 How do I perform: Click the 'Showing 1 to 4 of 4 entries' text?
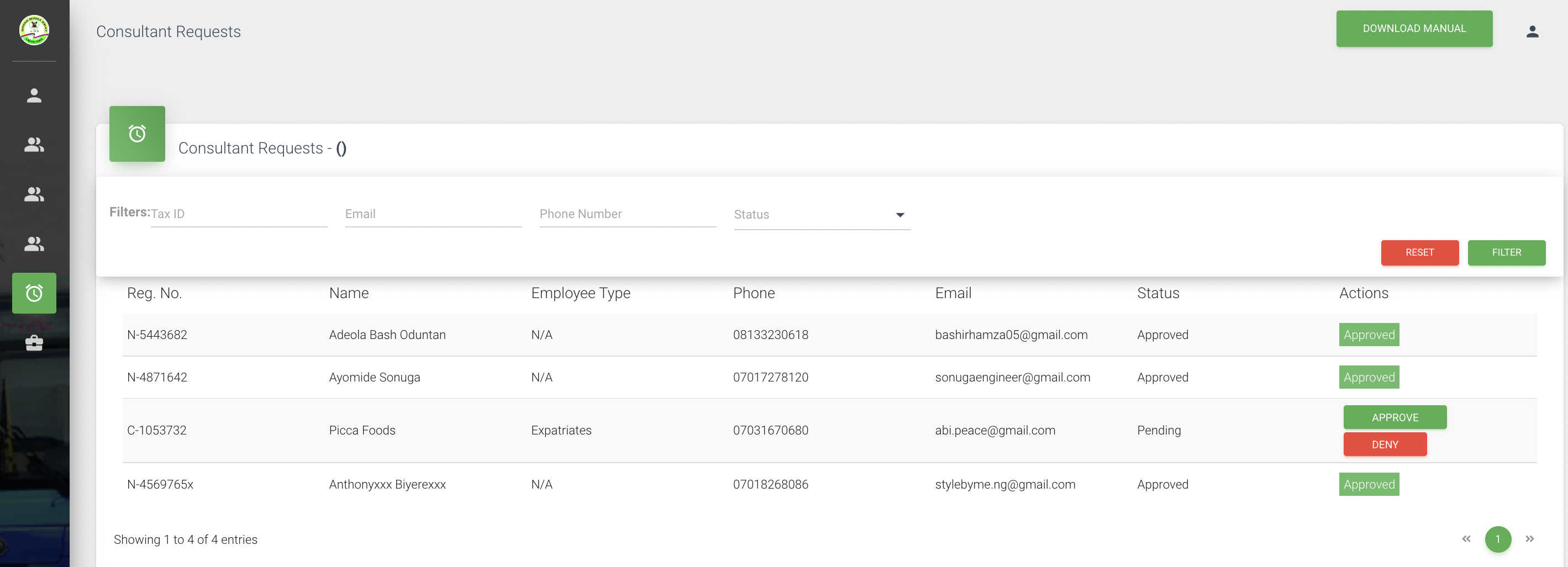[x=186, y=539]
